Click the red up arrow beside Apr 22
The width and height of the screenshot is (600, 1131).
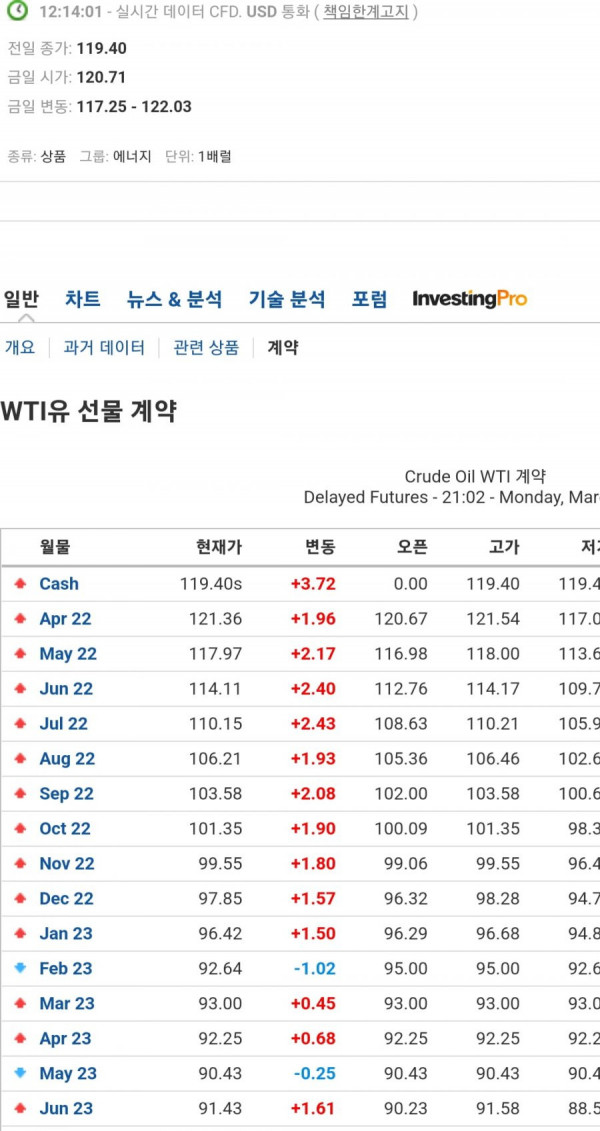tap(20, 618)
